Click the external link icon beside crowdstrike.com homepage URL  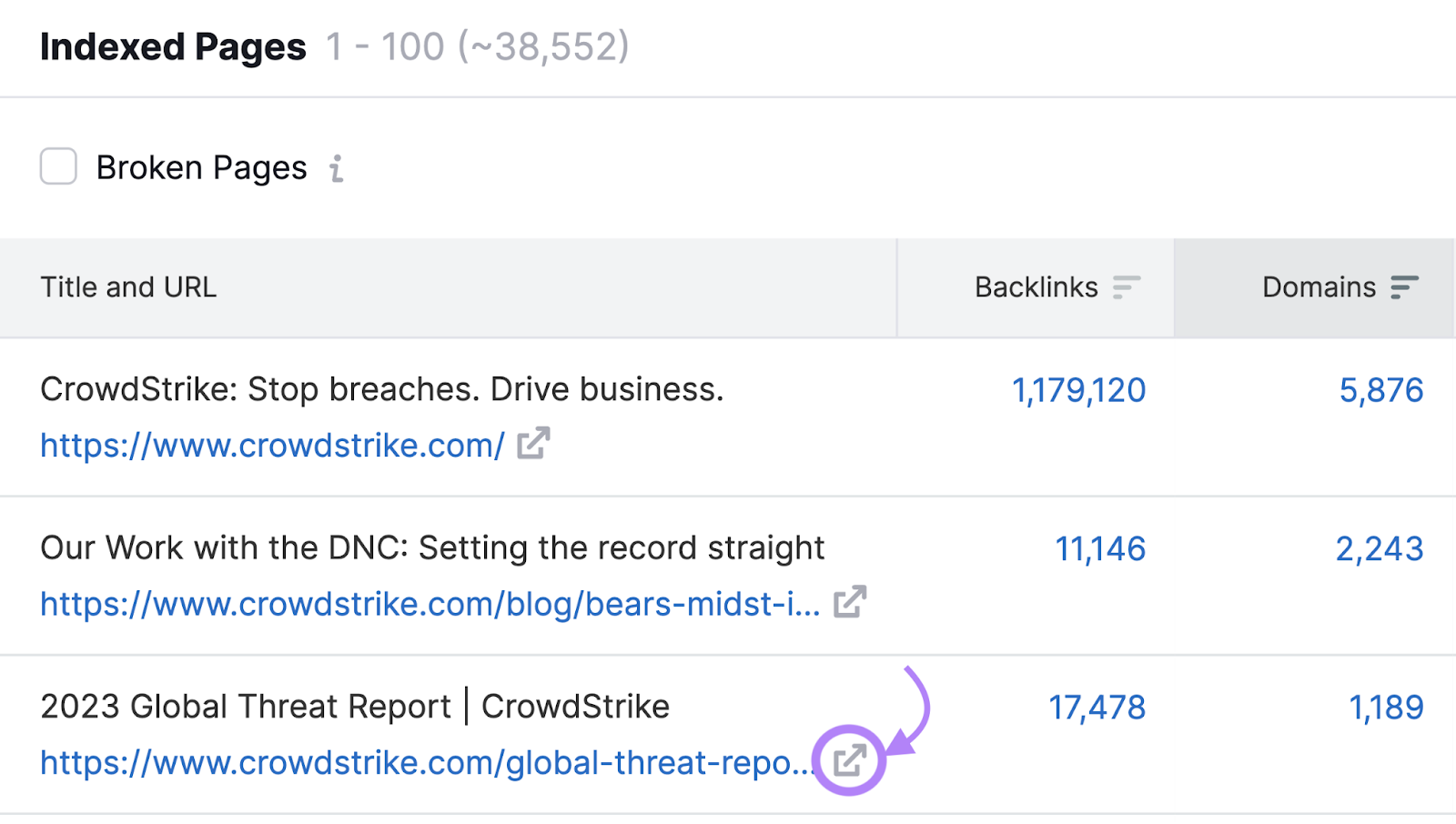coord(533,444)
